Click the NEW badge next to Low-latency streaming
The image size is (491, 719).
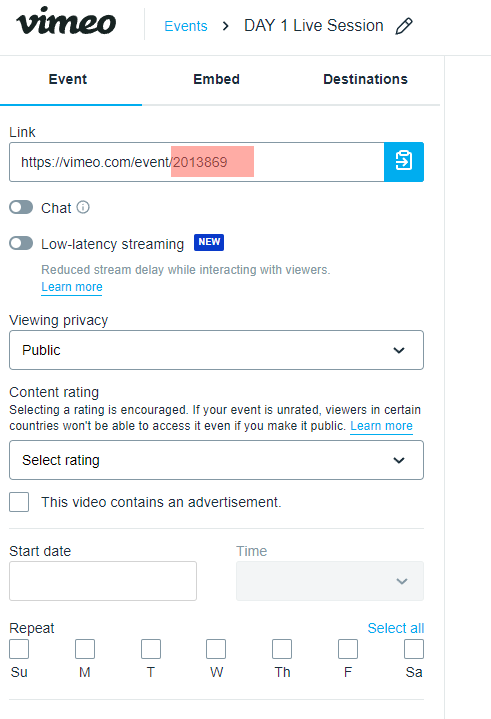point(209,242)
